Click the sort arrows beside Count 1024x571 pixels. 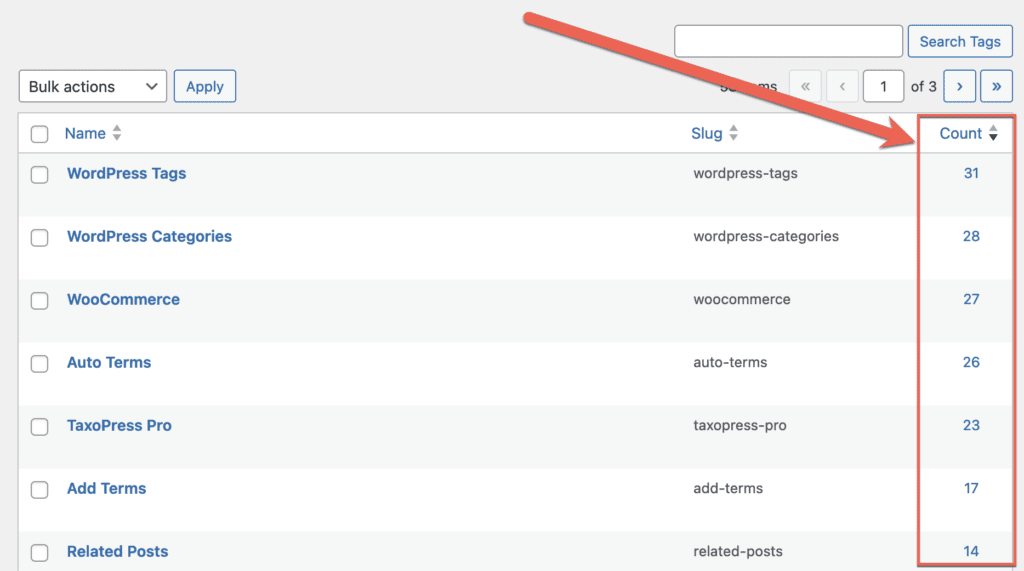click(x=993, y=133)
